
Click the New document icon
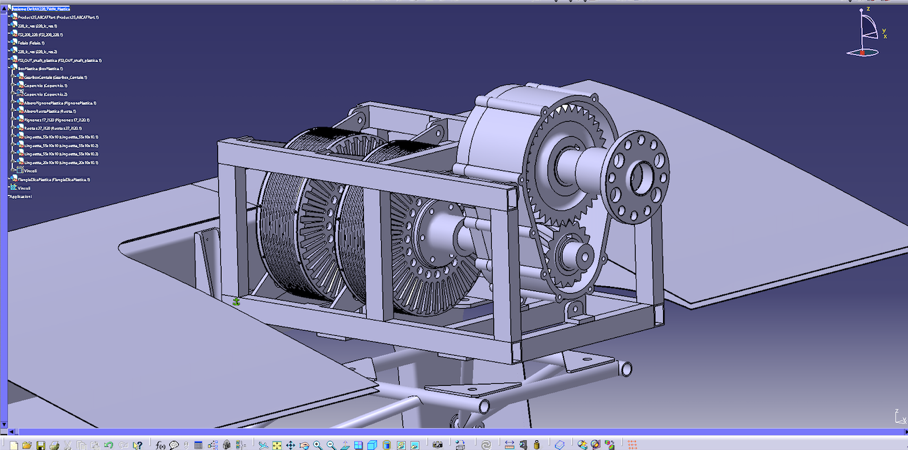tap(13, 445)
